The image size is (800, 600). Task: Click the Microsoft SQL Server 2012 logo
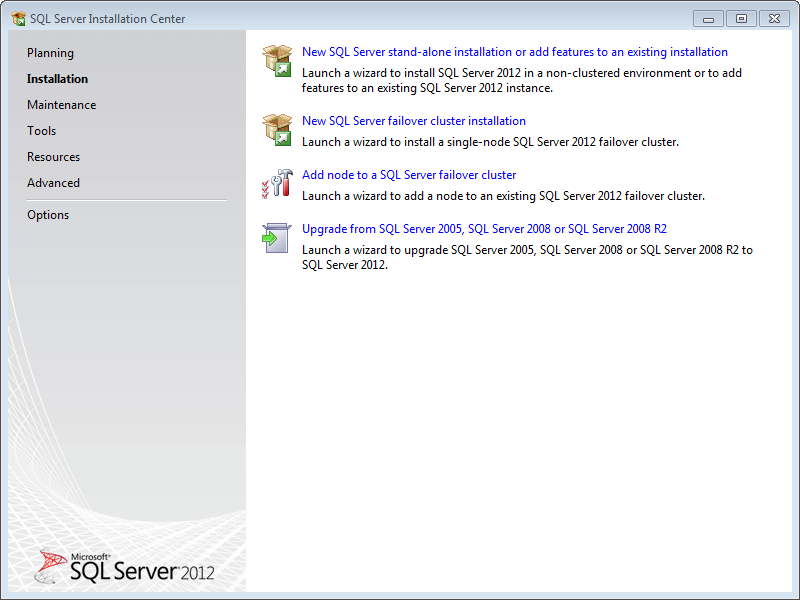pyautogui.click(x=126, y=567)
